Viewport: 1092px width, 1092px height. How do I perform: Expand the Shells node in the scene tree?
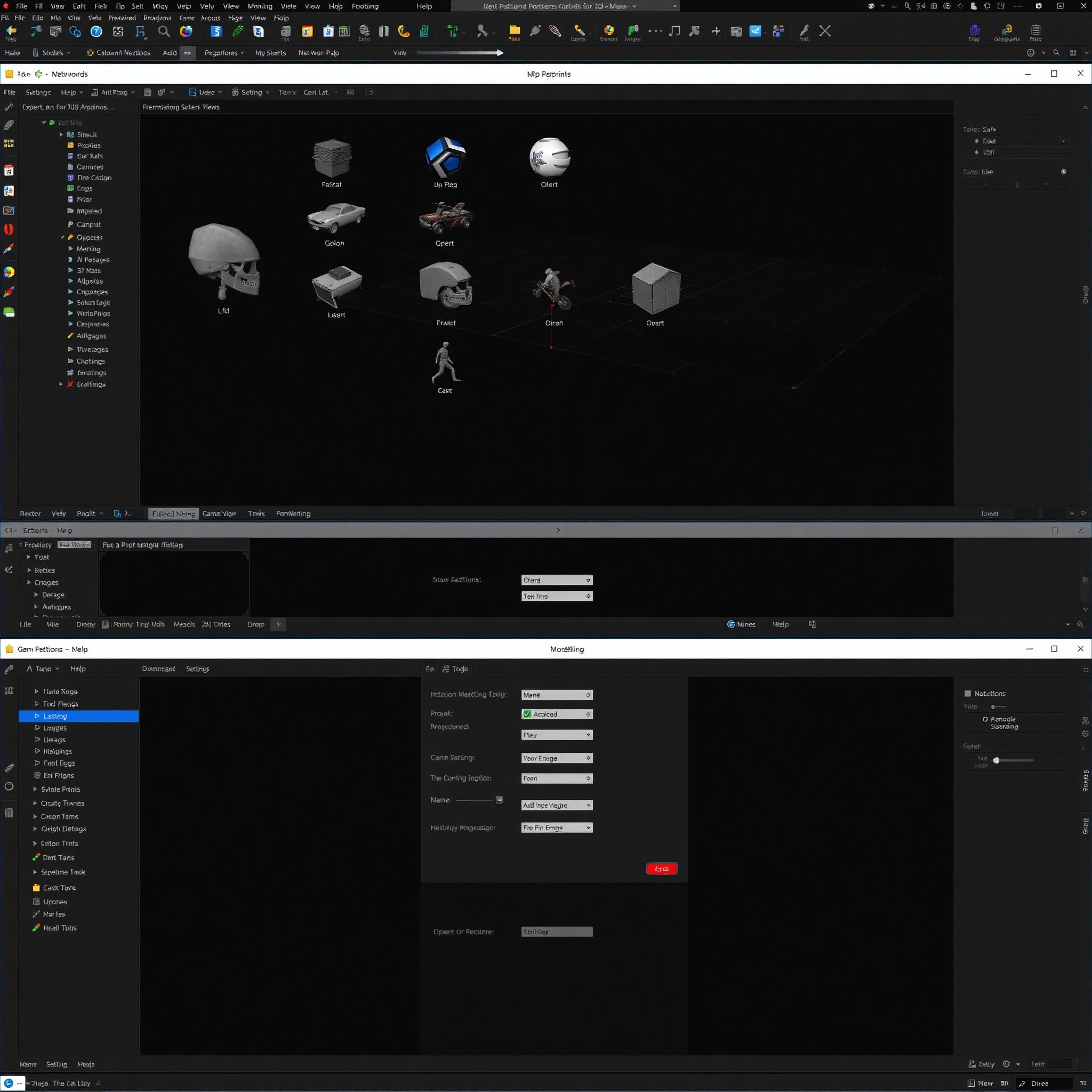tap(62, 134)
